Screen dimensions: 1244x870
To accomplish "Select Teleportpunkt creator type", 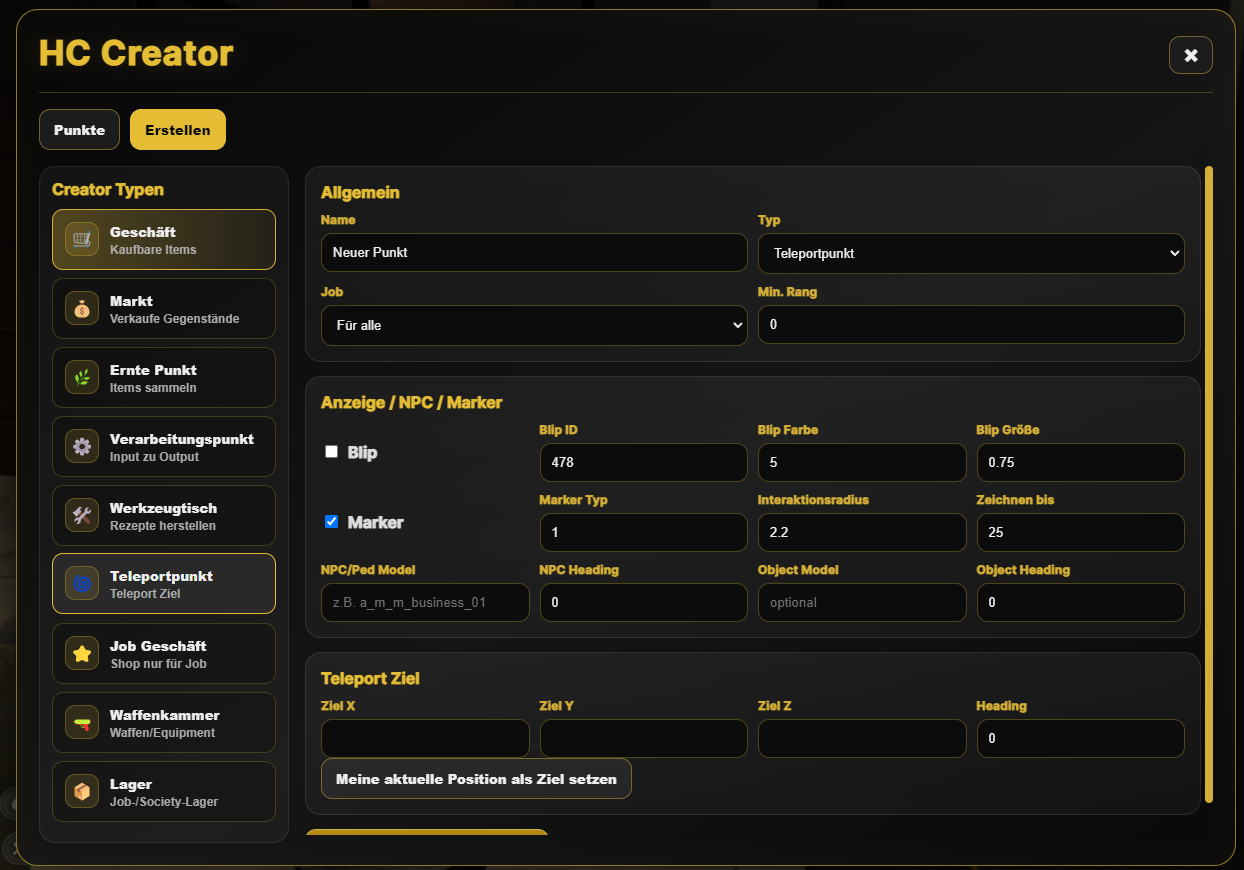I will 164,583.
